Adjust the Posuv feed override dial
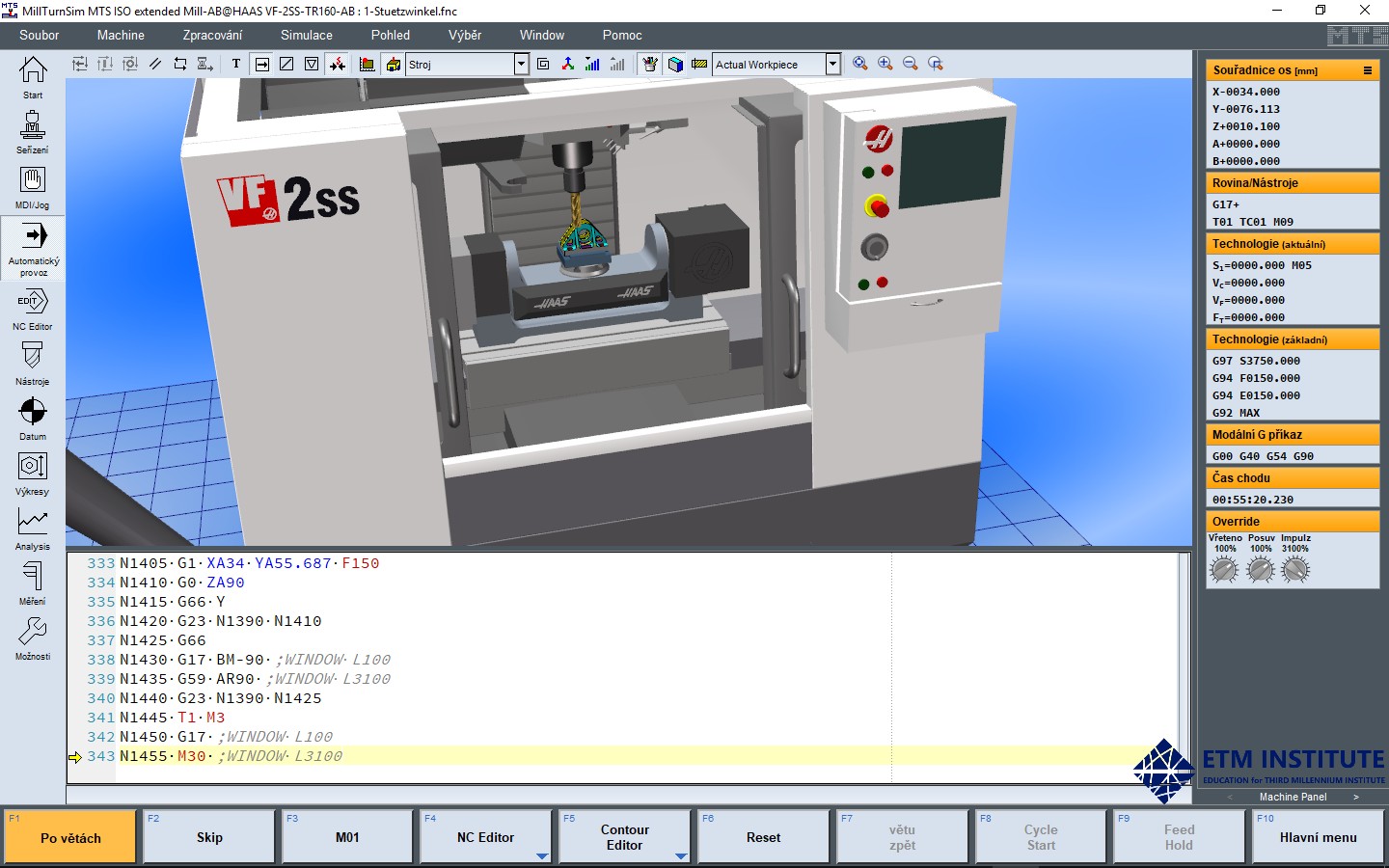This screenshot has height=868, width=1389. pyautogui.click(x=1261, y=570)
